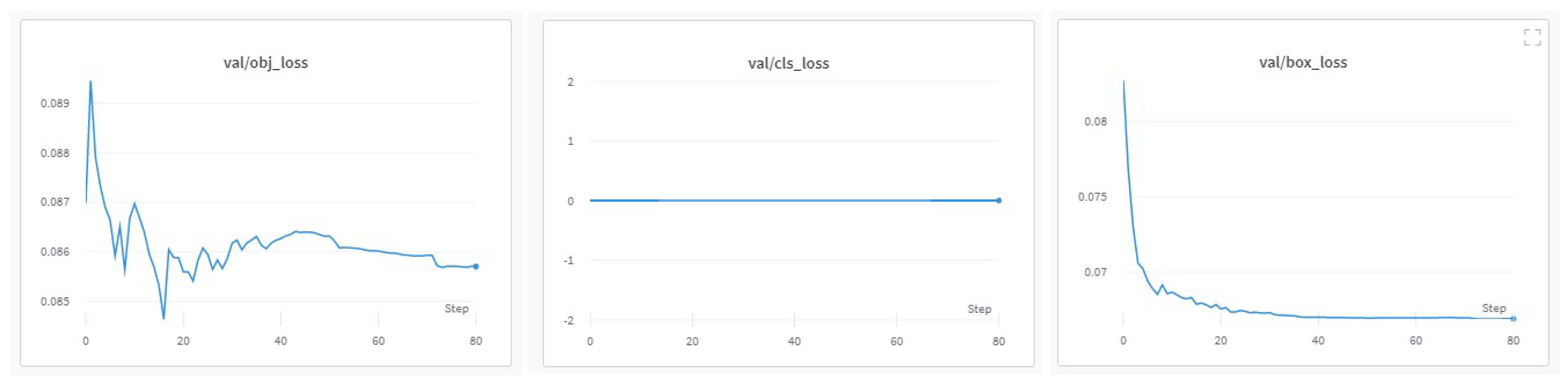Click the val/obj_loss chart title
This screenshot has width=1568, height=384.
click(x=265, y=63)
